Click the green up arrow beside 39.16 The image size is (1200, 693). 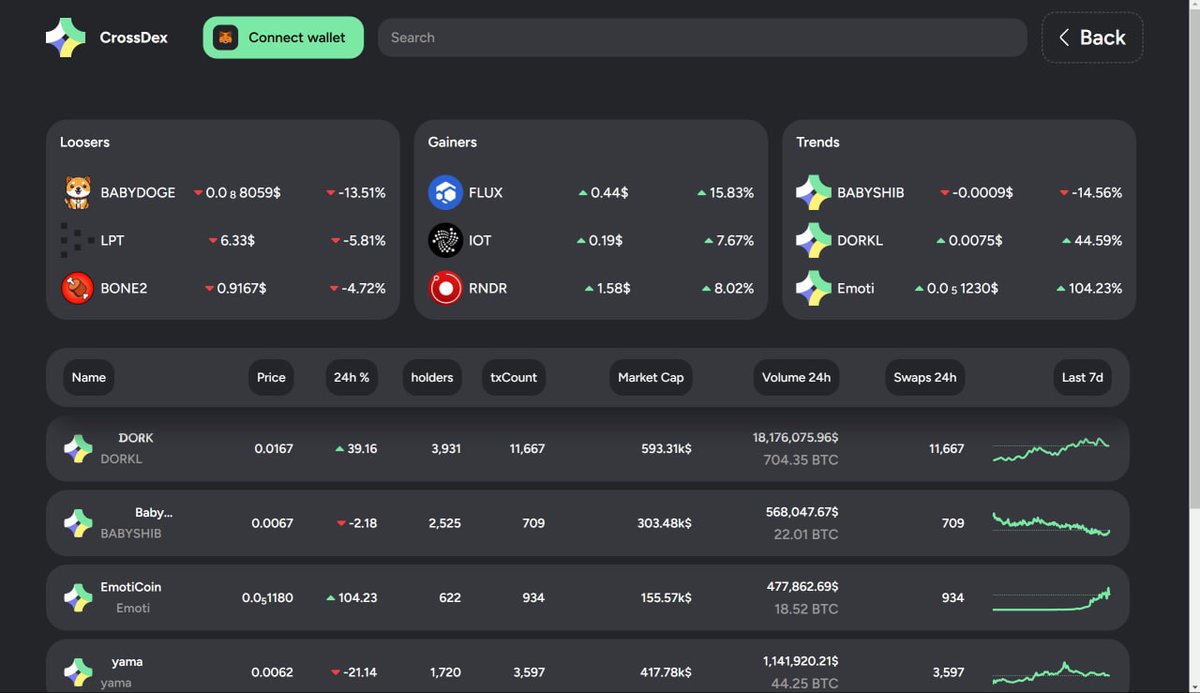(x=340, y=449)
